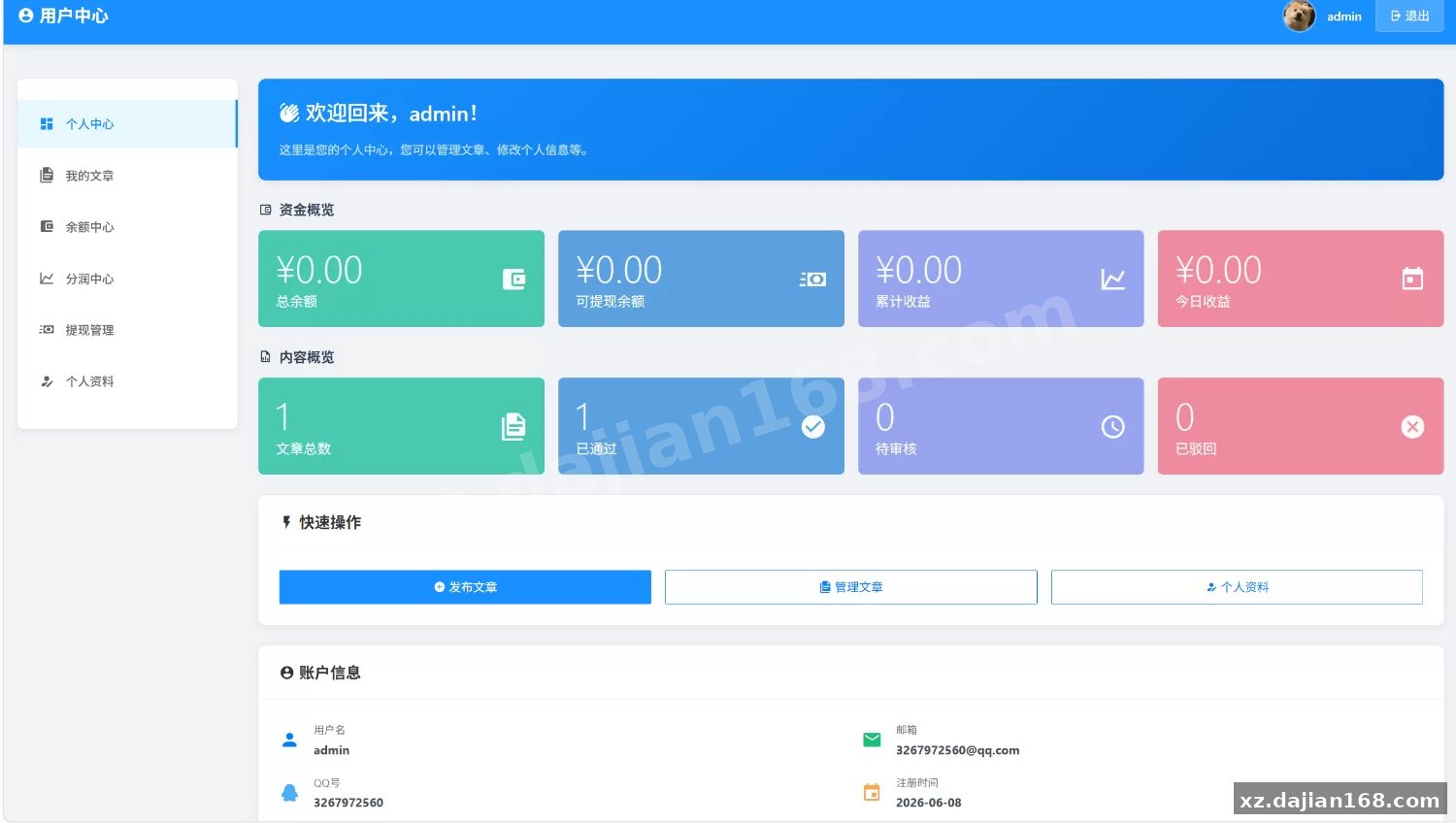Click the account icon beside 账户信息
The width and height of the screenshot is (1456, 823).
[286, 673]
